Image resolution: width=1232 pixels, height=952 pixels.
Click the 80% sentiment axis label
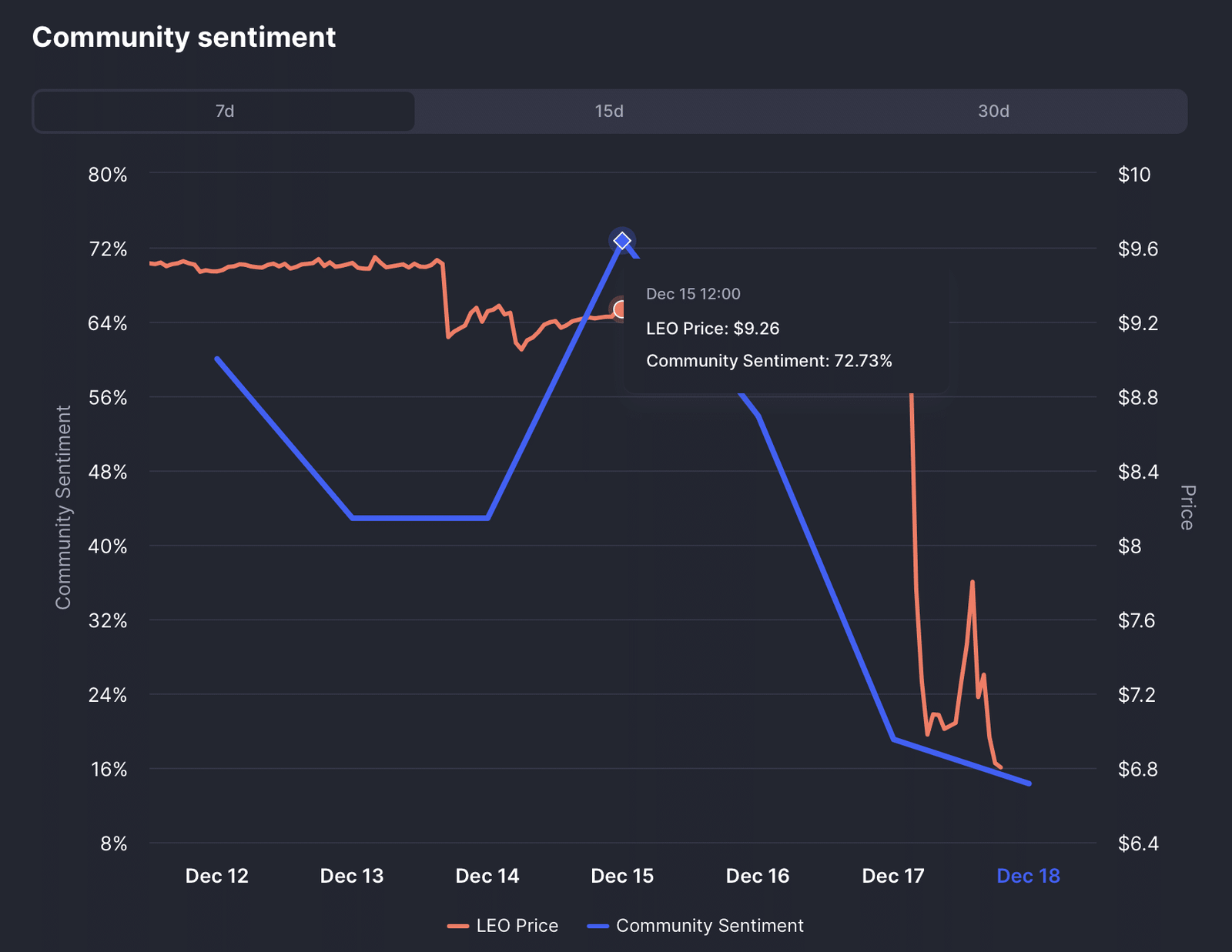[x=108, y=175]
